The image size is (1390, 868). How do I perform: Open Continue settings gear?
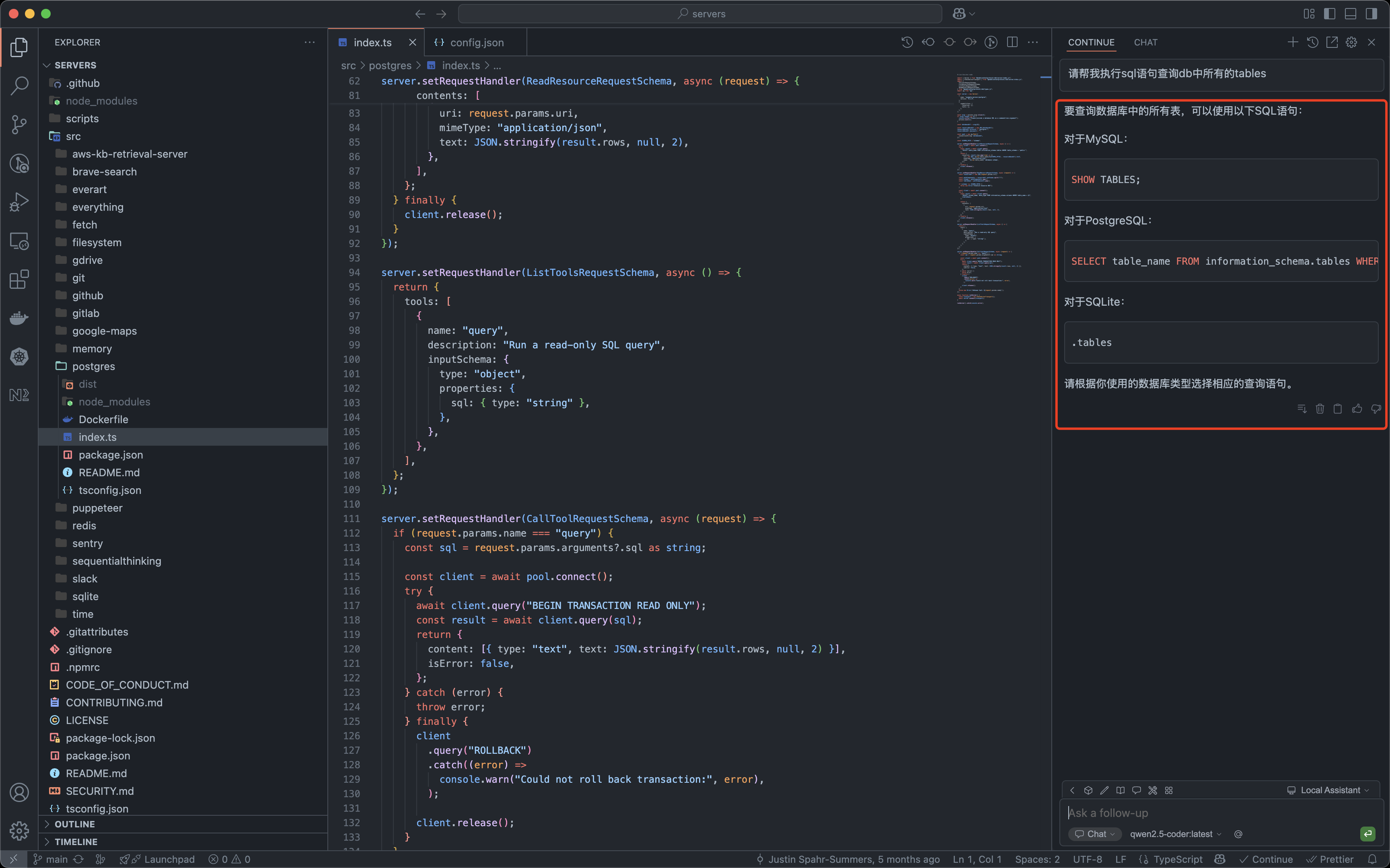pos(1351,42)
